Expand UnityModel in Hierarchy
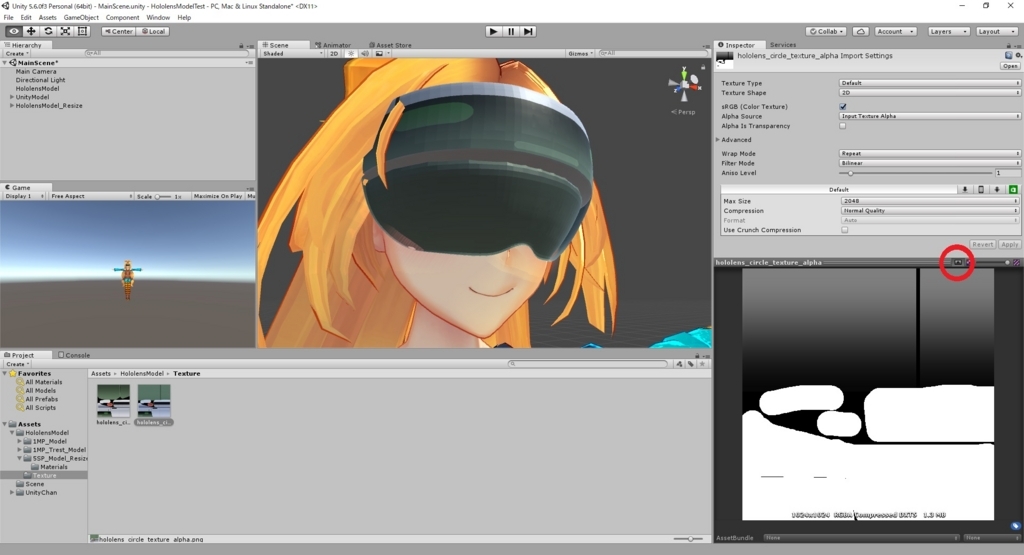The height and width of the screenshot is (555, 1024). 12,97
